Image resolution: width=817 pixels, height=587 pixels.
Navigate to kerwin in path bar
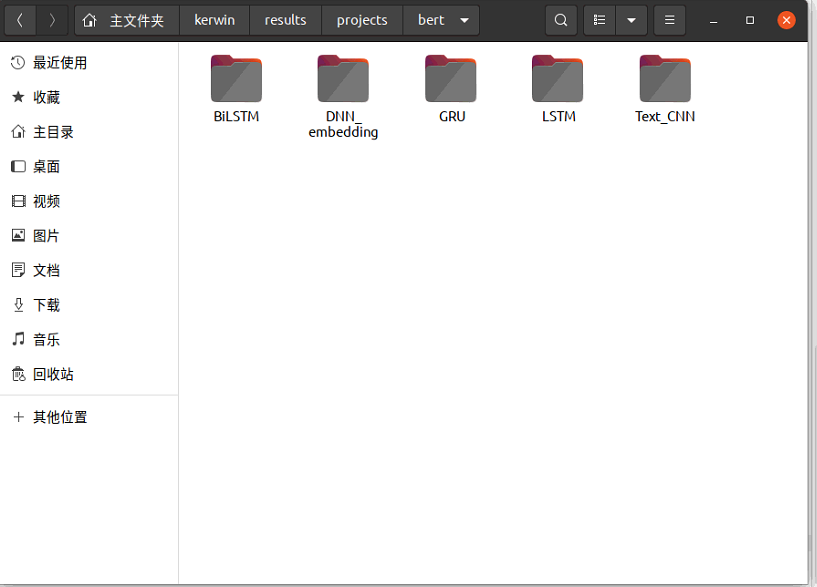[x=215, y=20]
